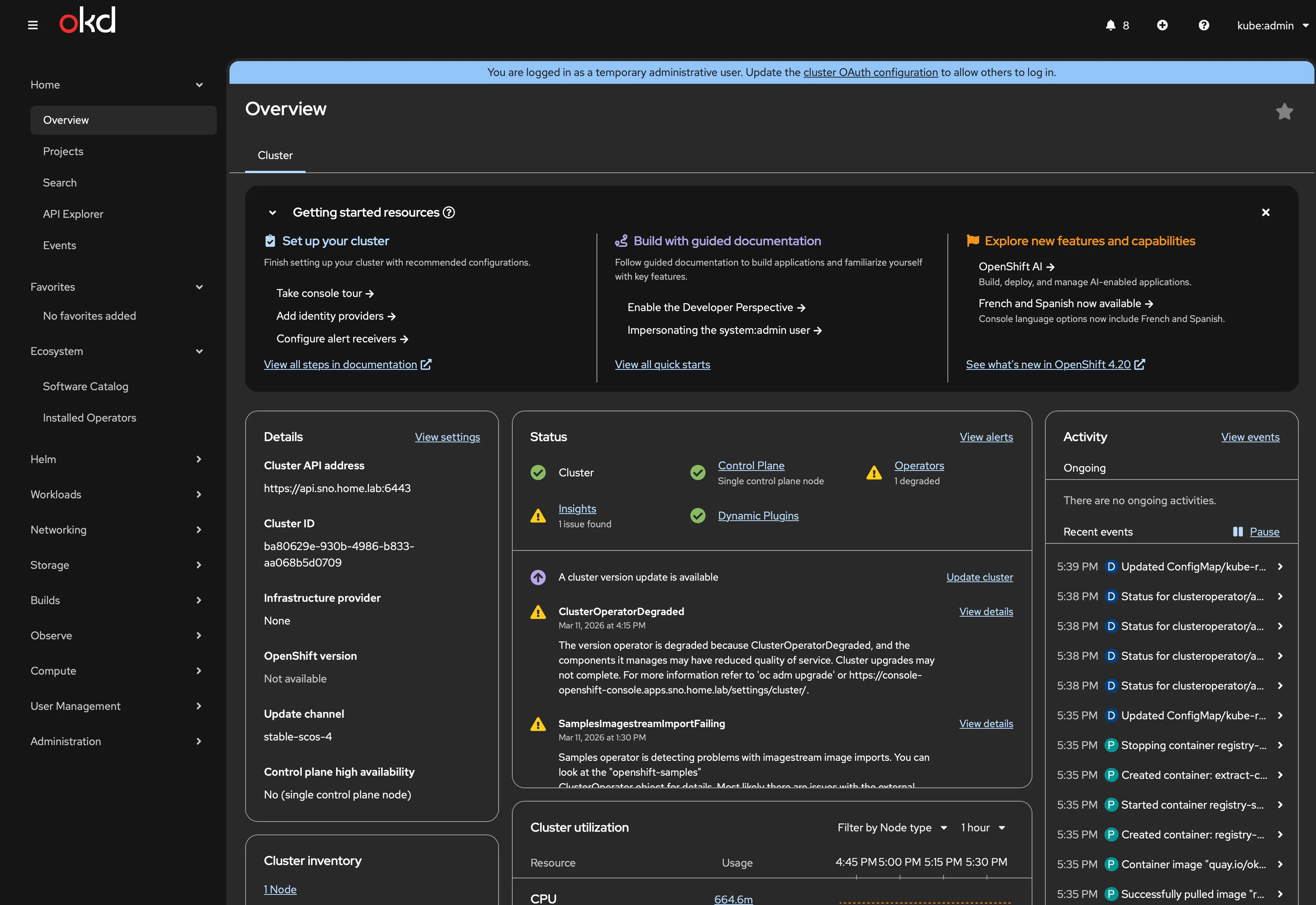Open Software Catalog in the sidebar
The image size is (1316, 905).
pyautogui.click(x=123, y=386)
